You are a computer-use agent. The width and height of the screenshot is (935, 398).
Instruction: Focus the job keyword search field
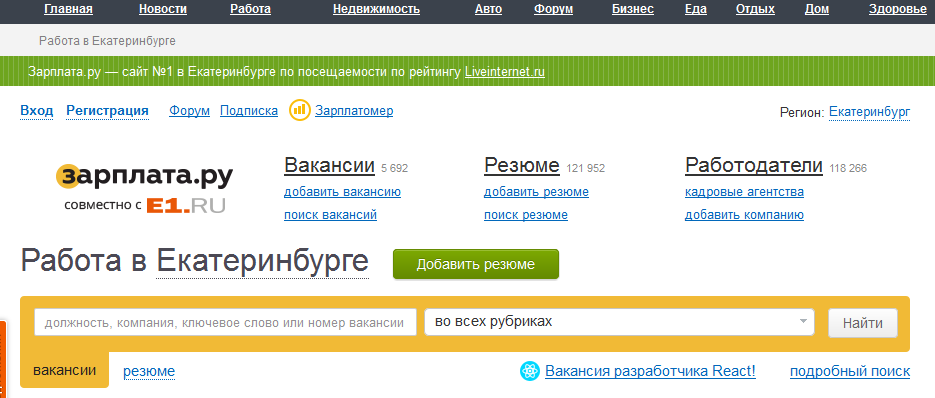point(225,322)
